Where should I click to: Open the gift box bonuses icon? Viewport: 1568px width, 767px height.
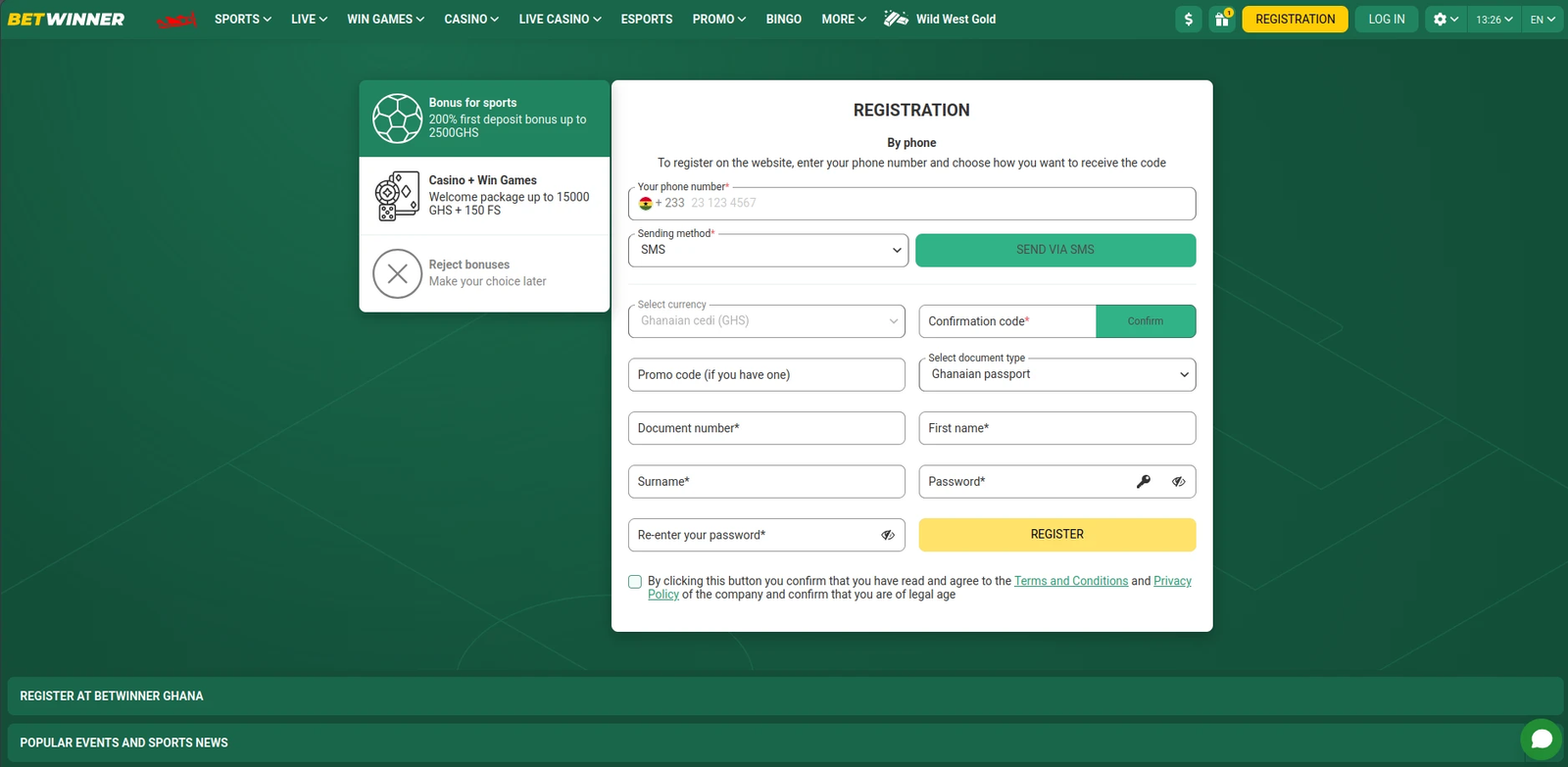click(x=1222, y=20)
